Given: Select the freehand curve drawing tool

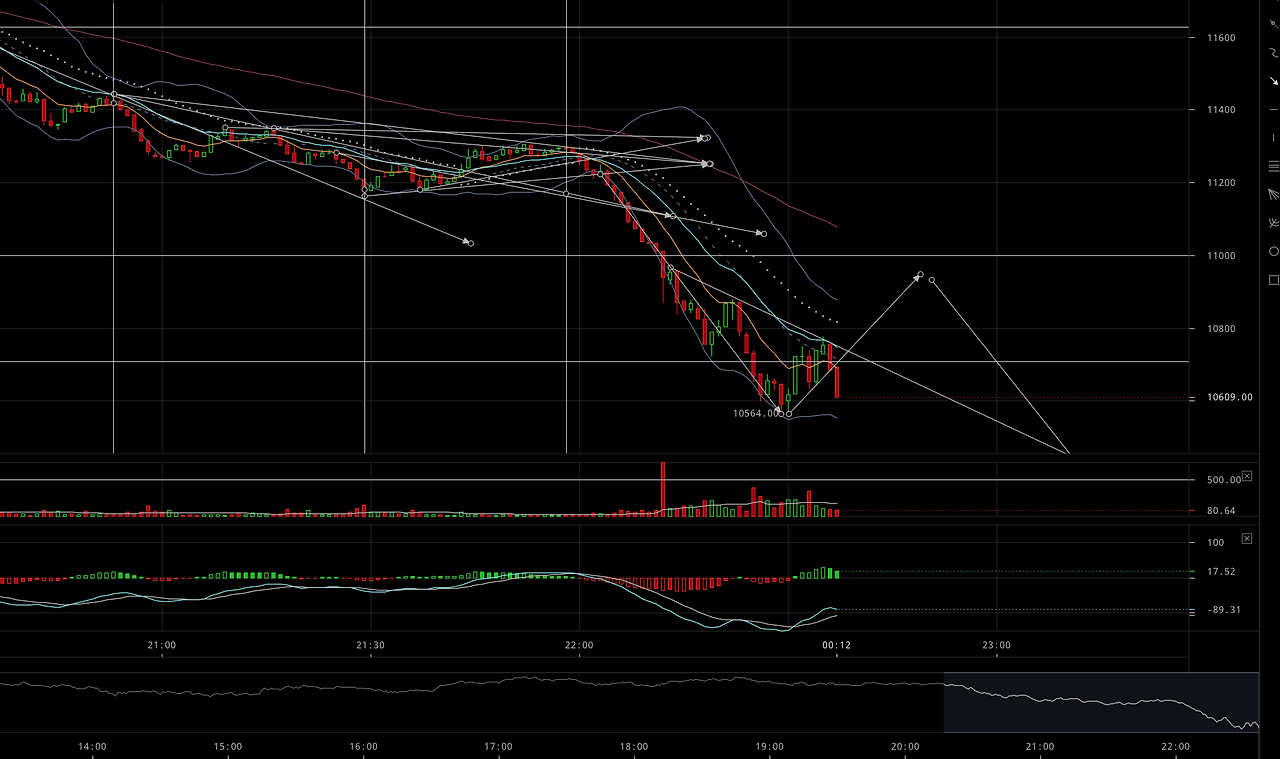Looking at the screenshot, I should point(1274,52).
